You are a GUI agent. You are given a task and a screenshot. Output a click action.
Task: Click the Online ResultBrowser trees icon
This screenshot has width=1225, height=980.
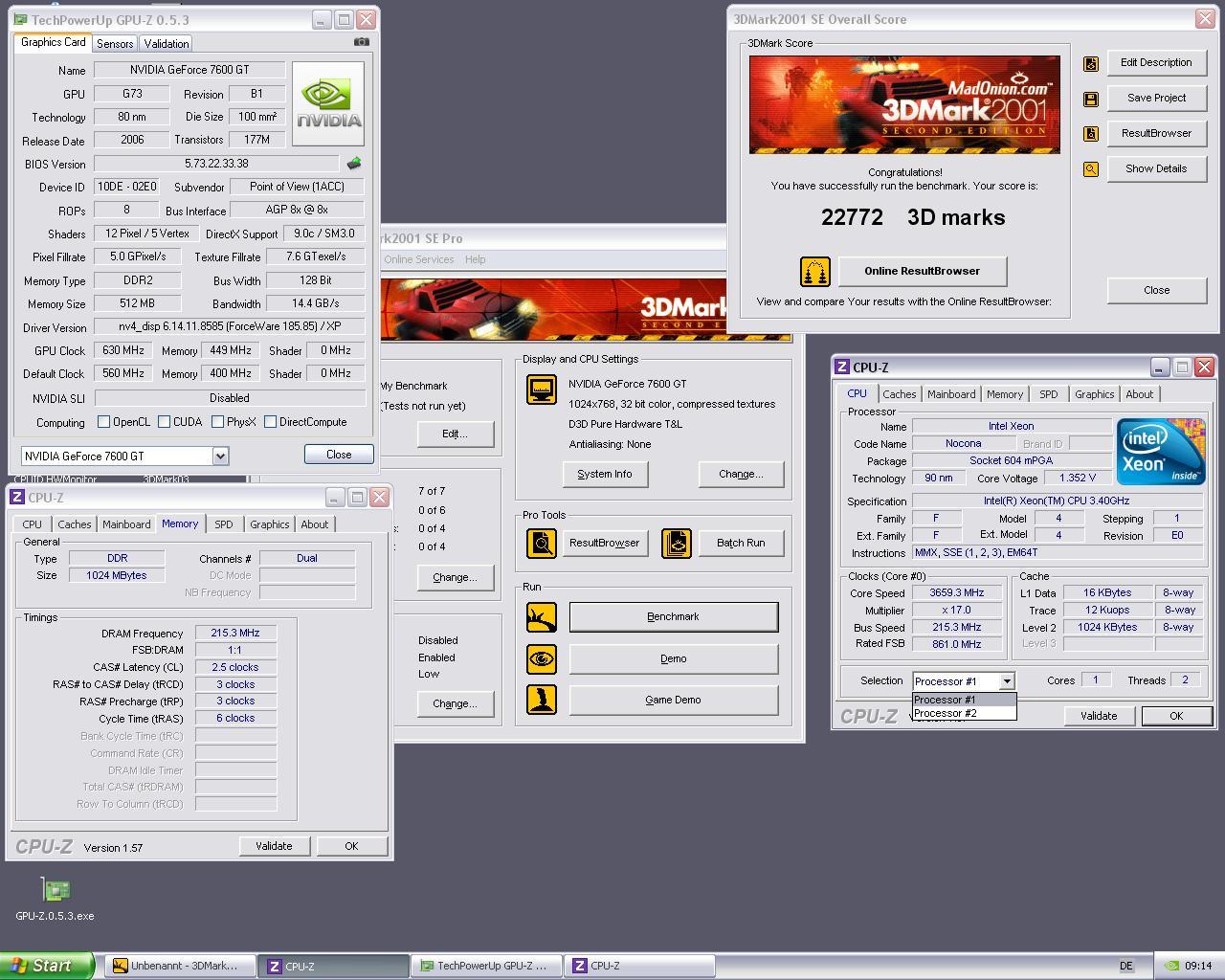(x=815, y=272)
